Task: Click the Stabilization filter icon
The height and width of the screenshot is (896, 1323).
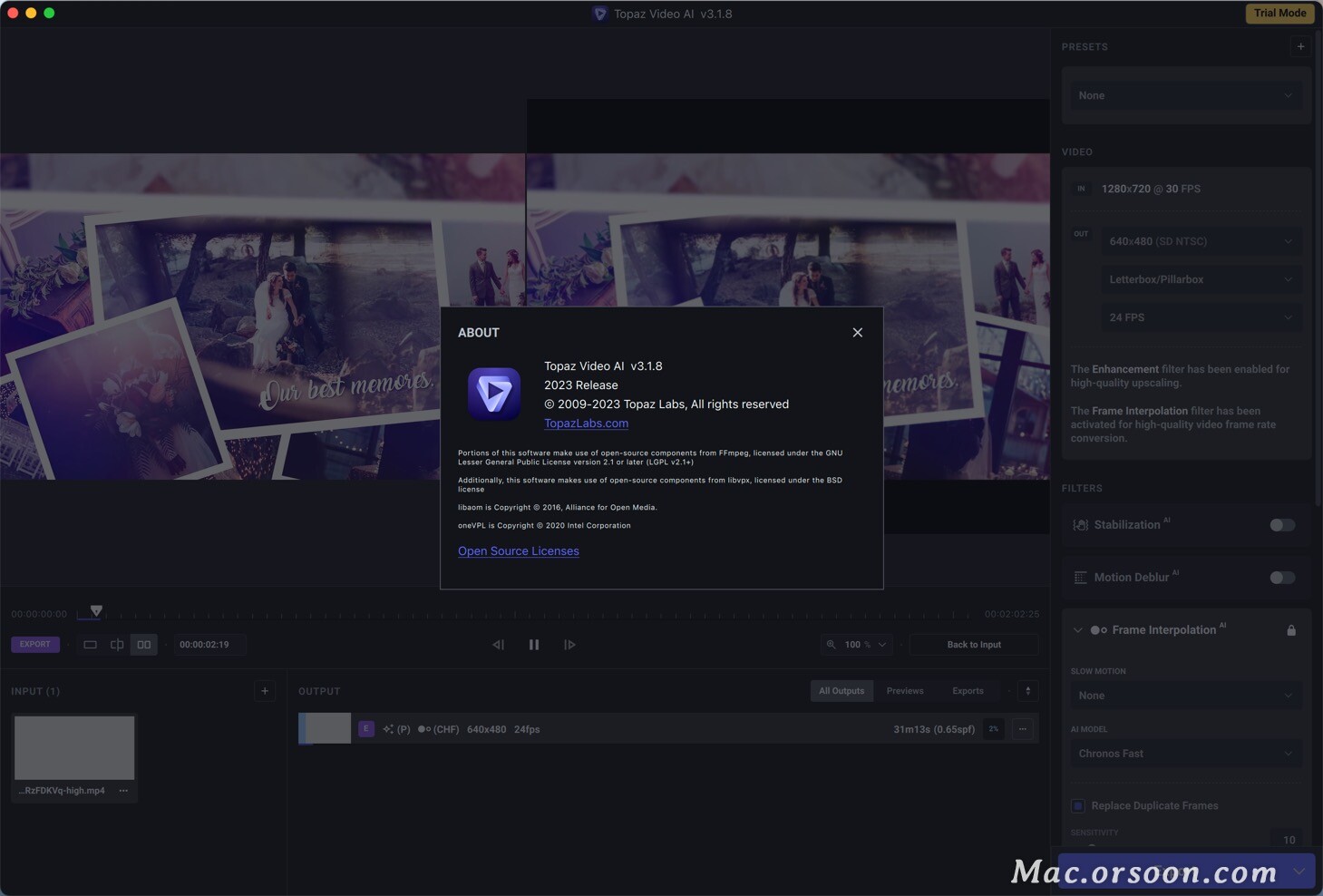Action: click(x=1080, y=525)
